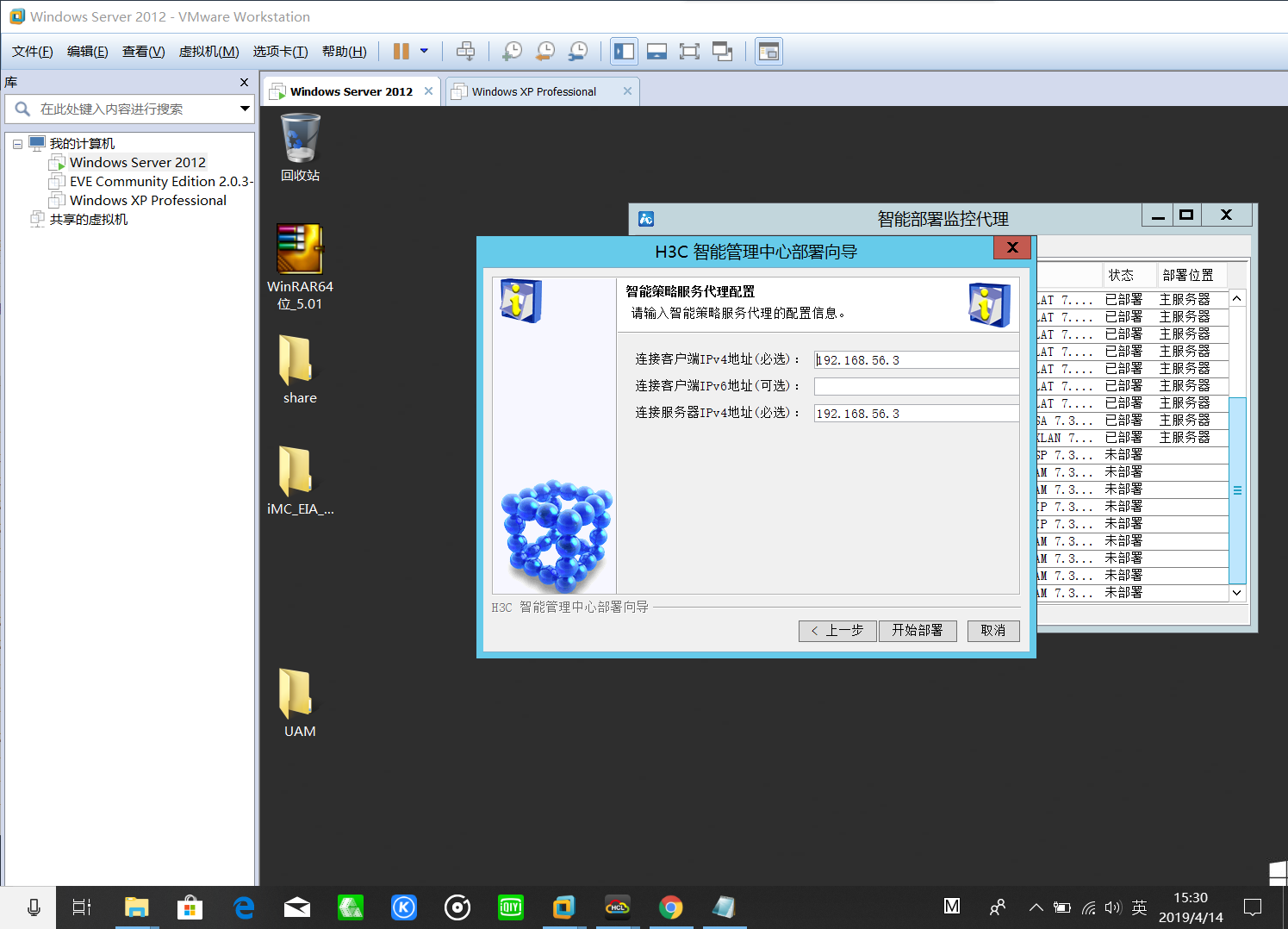Screen dimensions: 1288x929
Task: Open the Mail app from taskbar
Action: [297, 907]
